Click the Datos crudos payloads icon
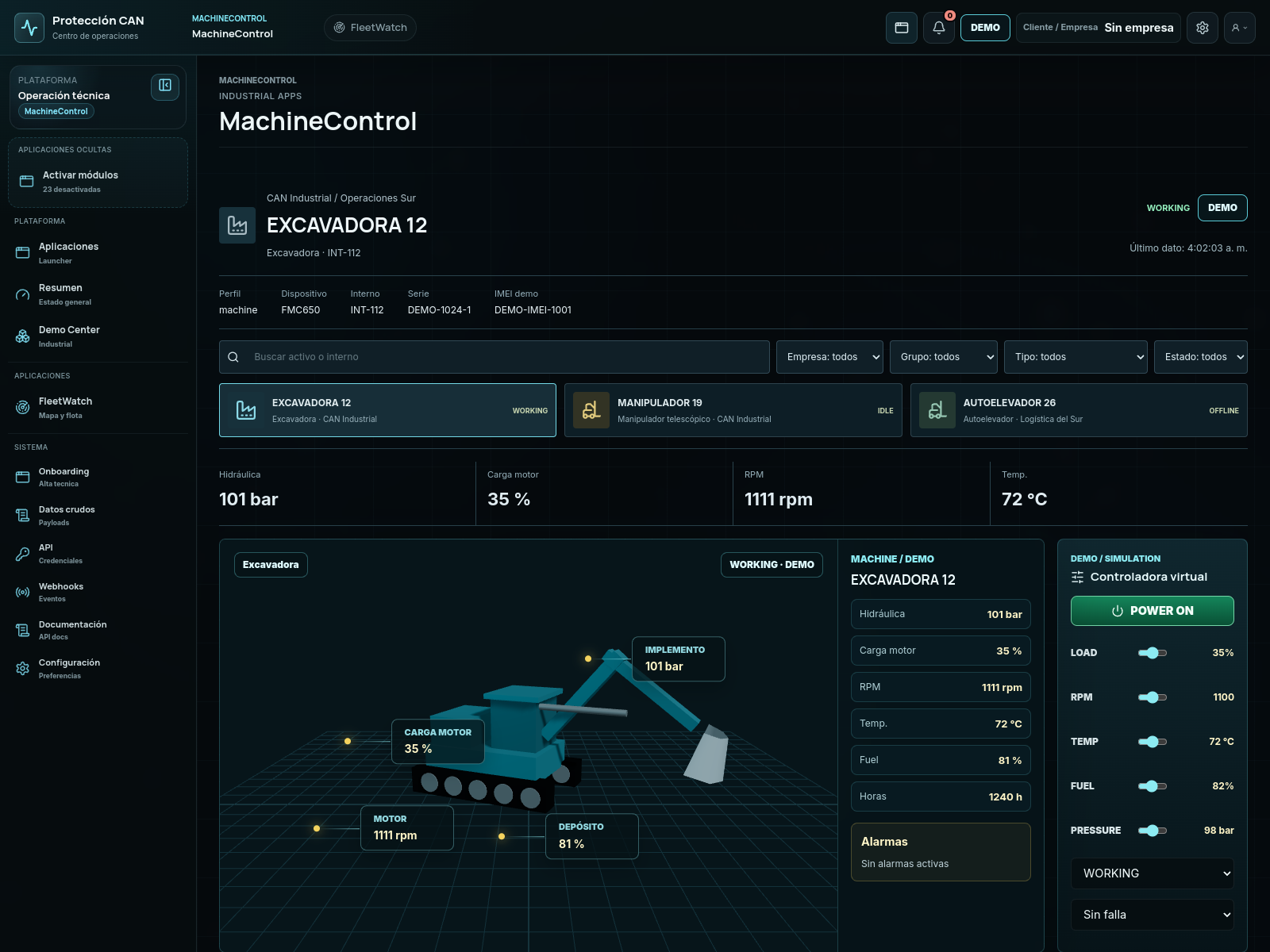Image resolution: width=1270 pixels, height=952 pixels. (x=23, y=516)
